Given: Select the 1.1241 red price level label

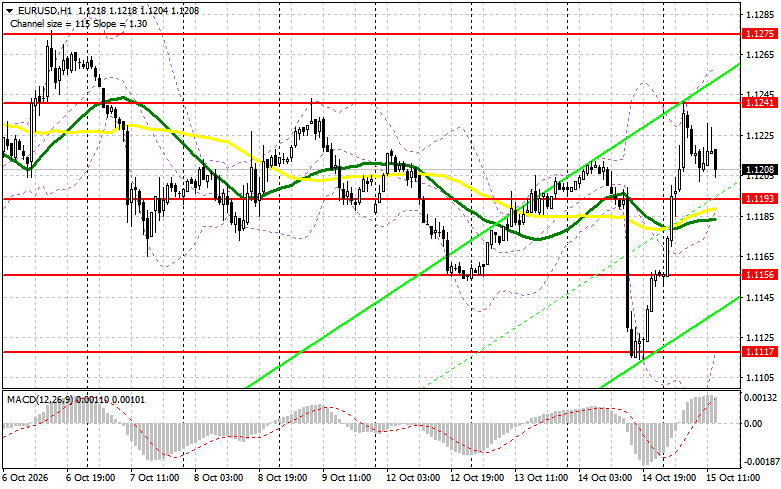Looking at the screenshot, I should click(759, 102).
